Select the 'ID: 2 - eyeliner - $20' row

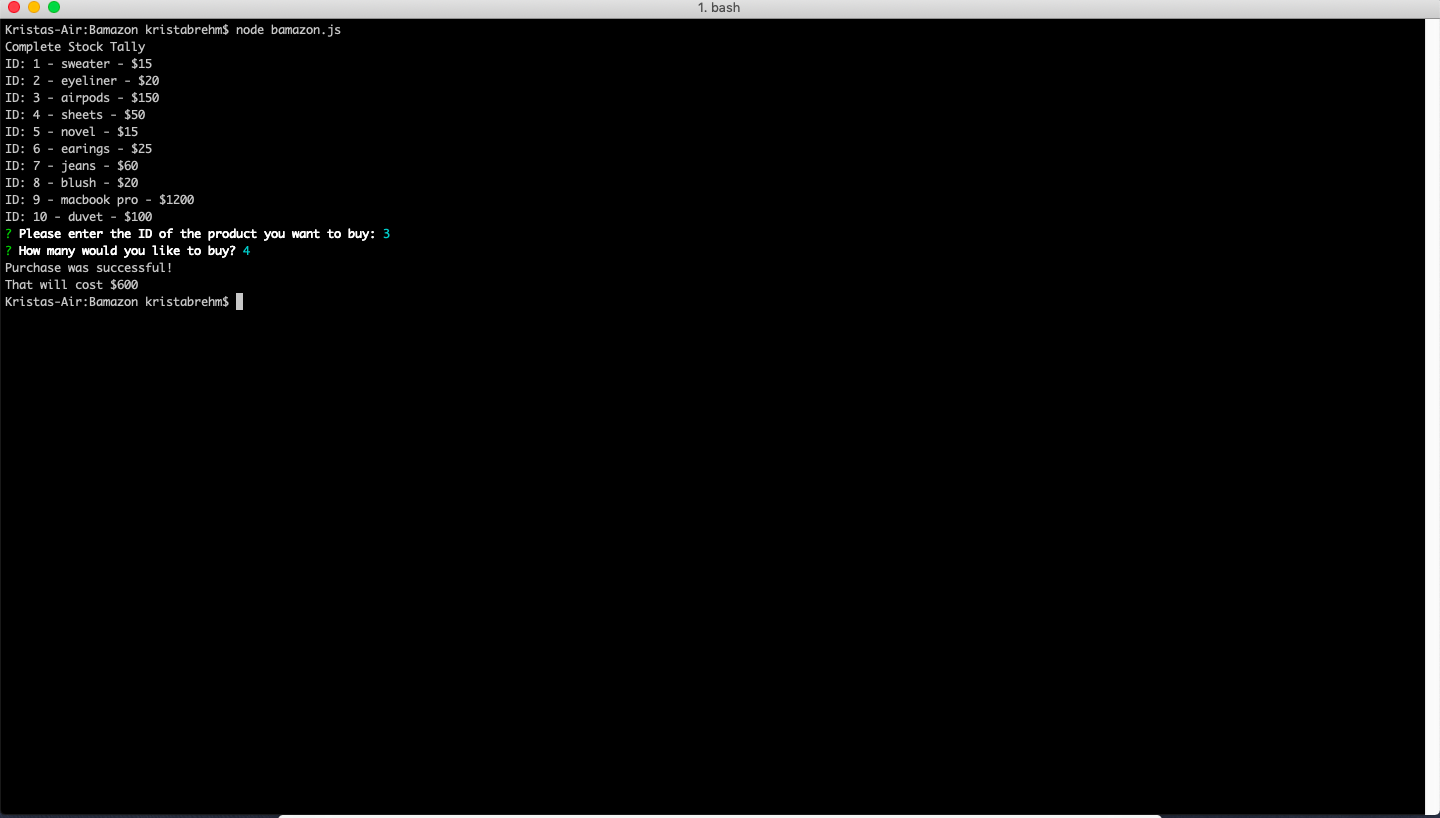[82, 81]
